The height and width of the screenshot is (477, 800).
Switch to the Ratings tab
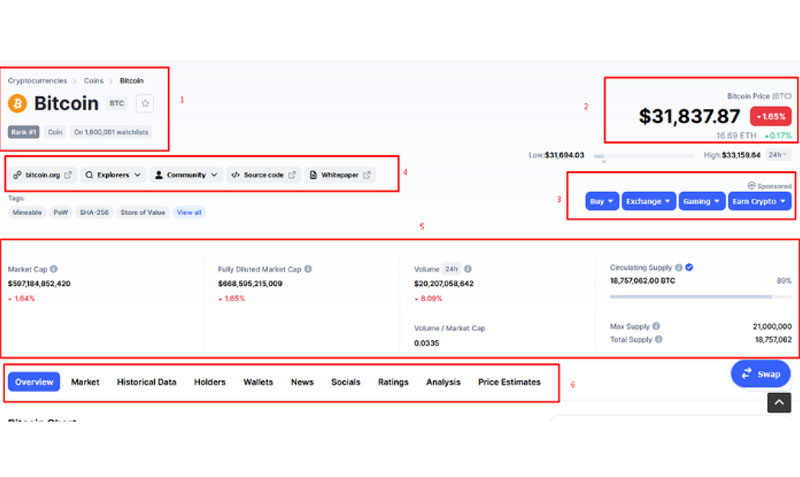click(393, 382)
